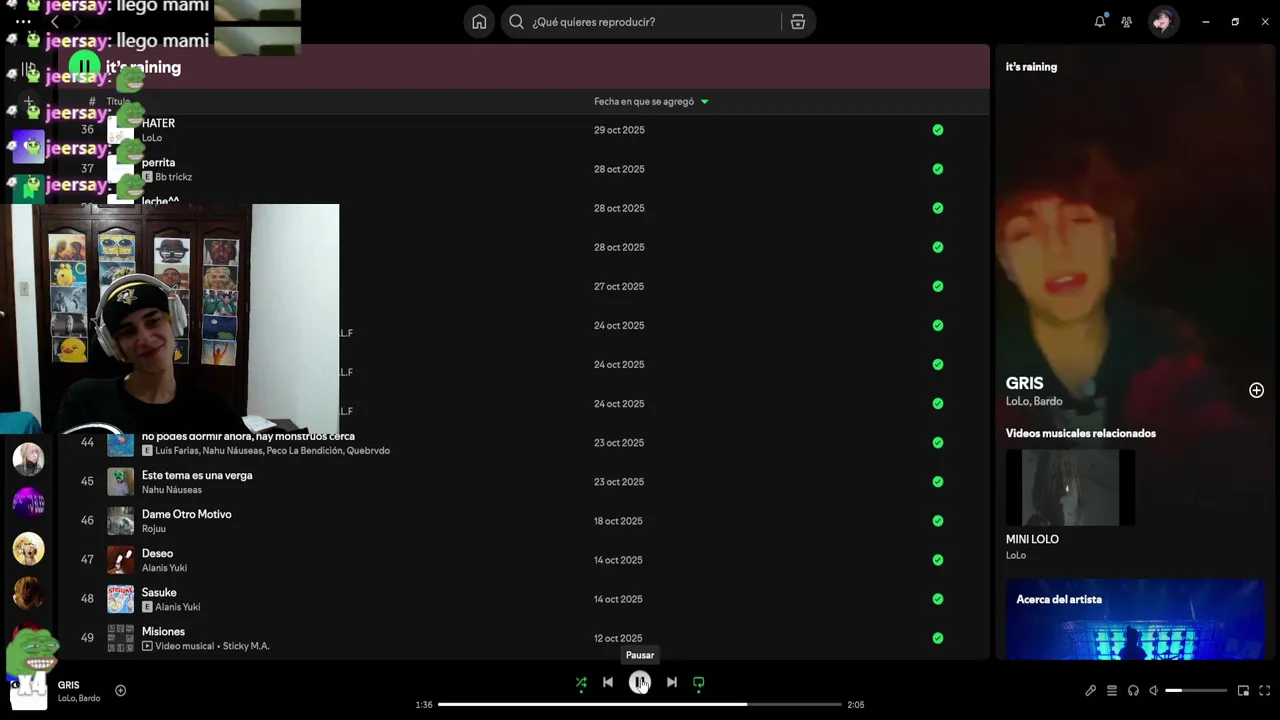Open Nahu Náuseas link under Este tema

click(x=172, y=490)
